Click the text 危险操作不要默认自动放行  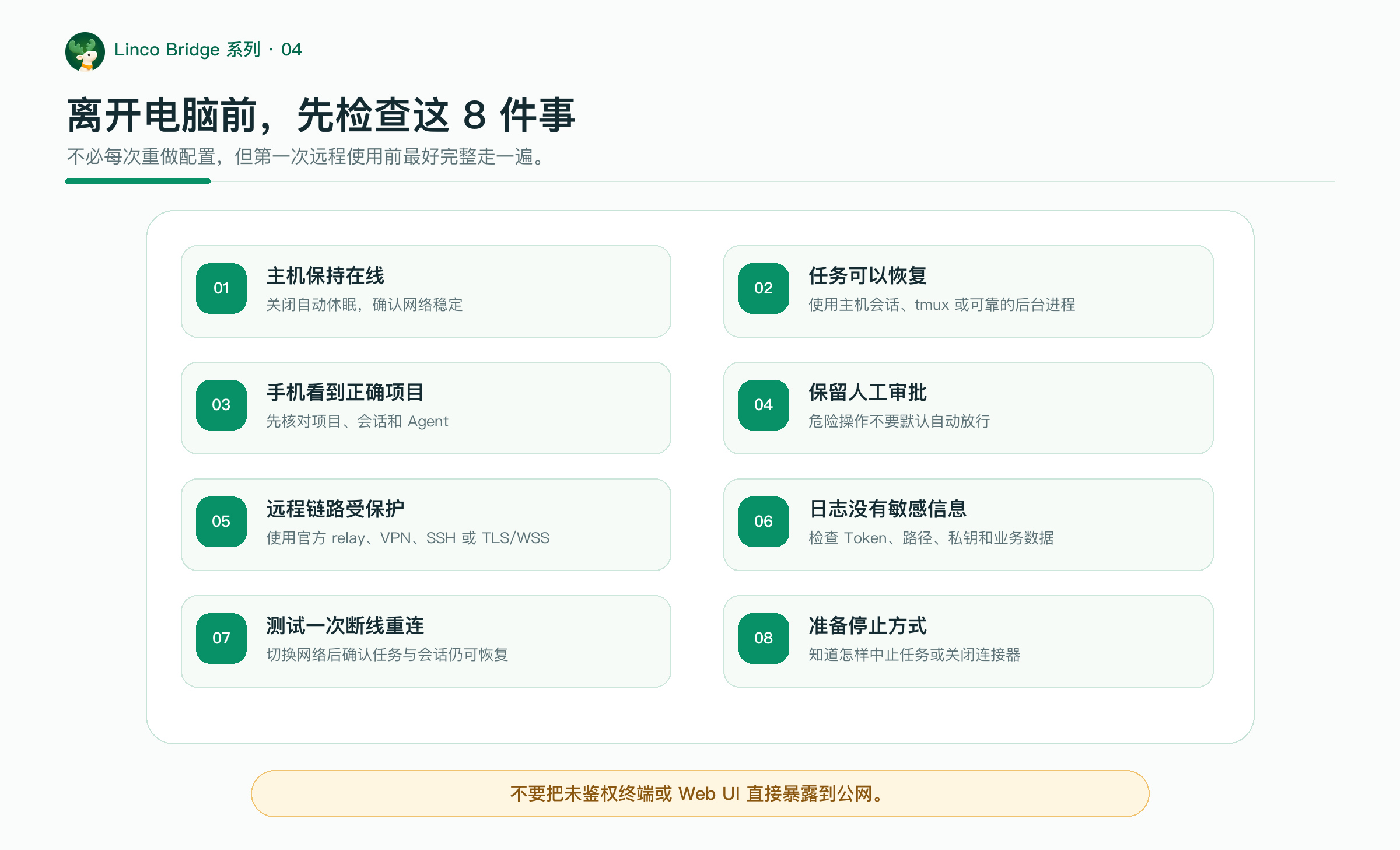900,421
